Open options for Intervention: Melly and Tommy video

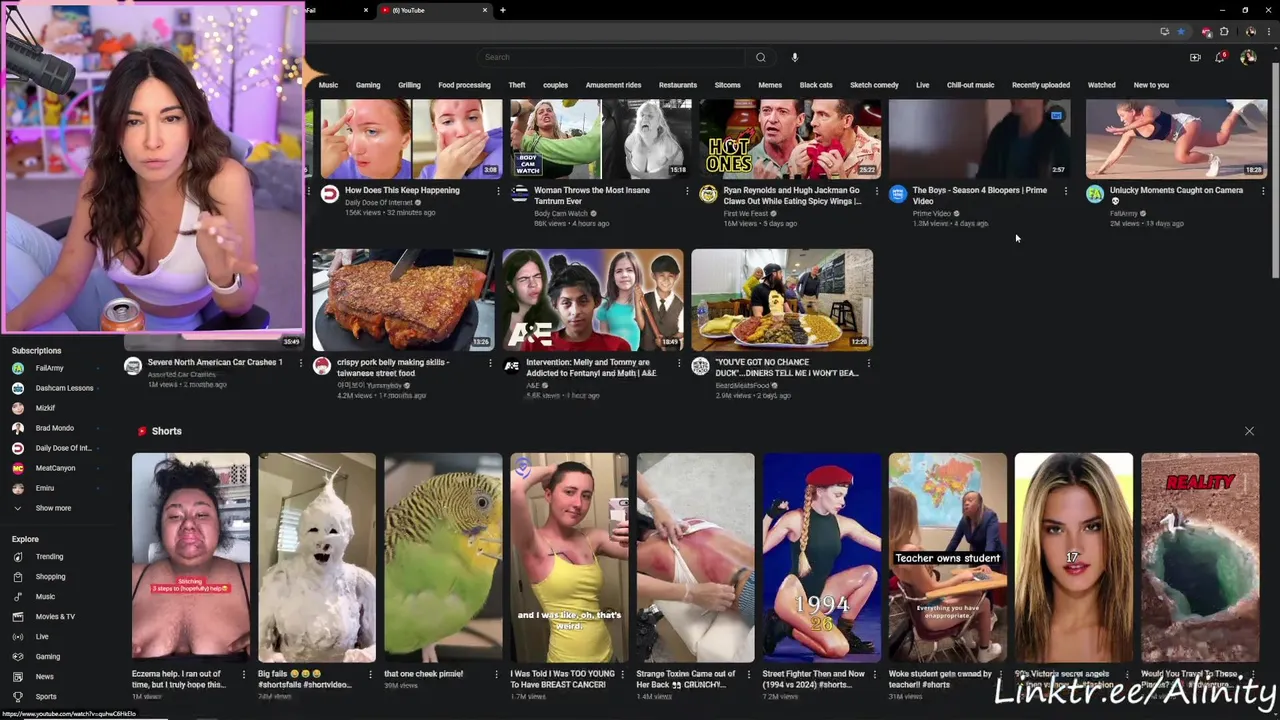click(679, 363)
